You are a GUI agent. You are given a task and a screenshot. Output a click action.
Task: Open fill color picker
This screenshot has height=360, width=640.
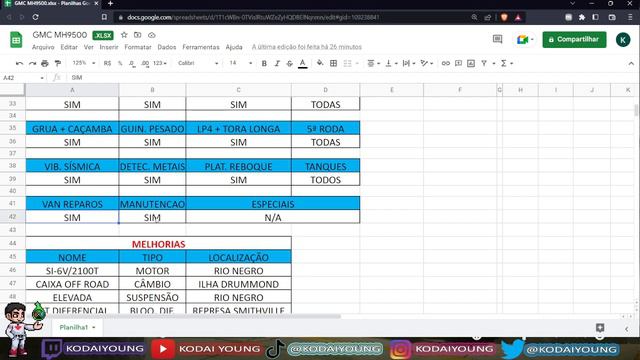pos(320,63)
